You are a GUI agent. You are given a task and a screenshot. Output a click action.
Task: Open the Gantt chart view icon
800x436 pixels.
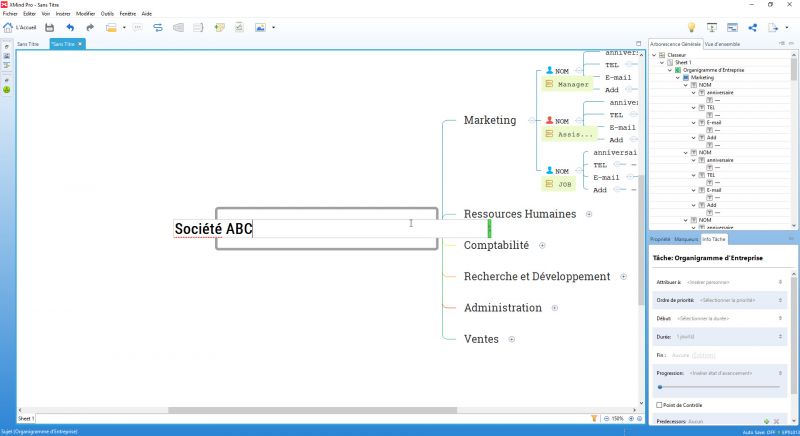tap(732, 28)
